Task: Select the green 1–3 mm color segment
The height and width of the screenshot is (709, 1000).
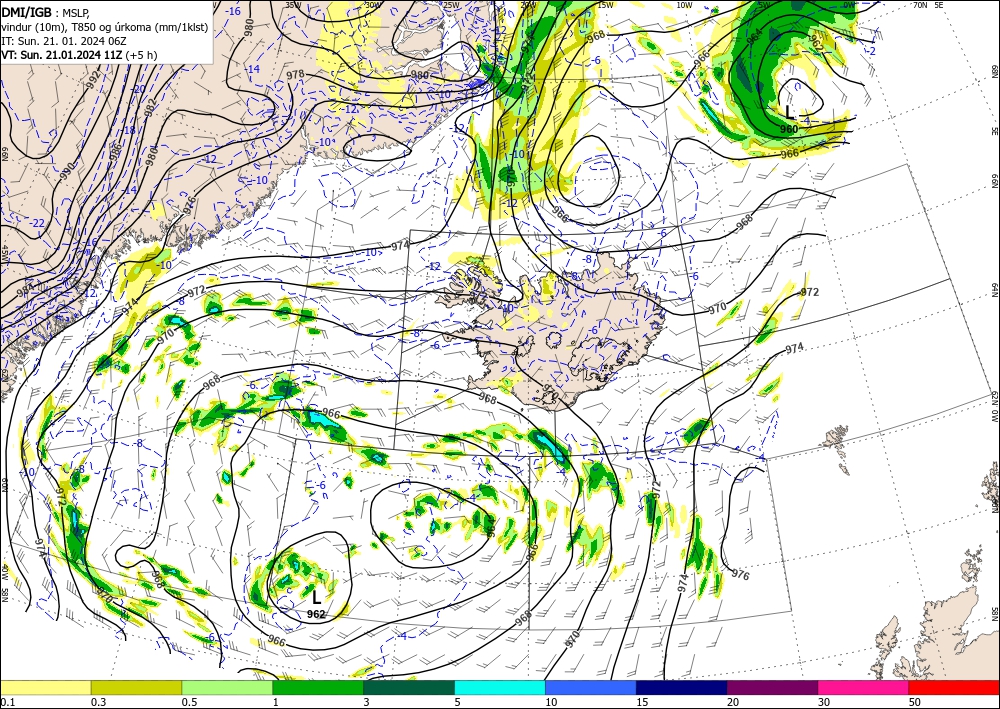Action: [x=318, y=687]
